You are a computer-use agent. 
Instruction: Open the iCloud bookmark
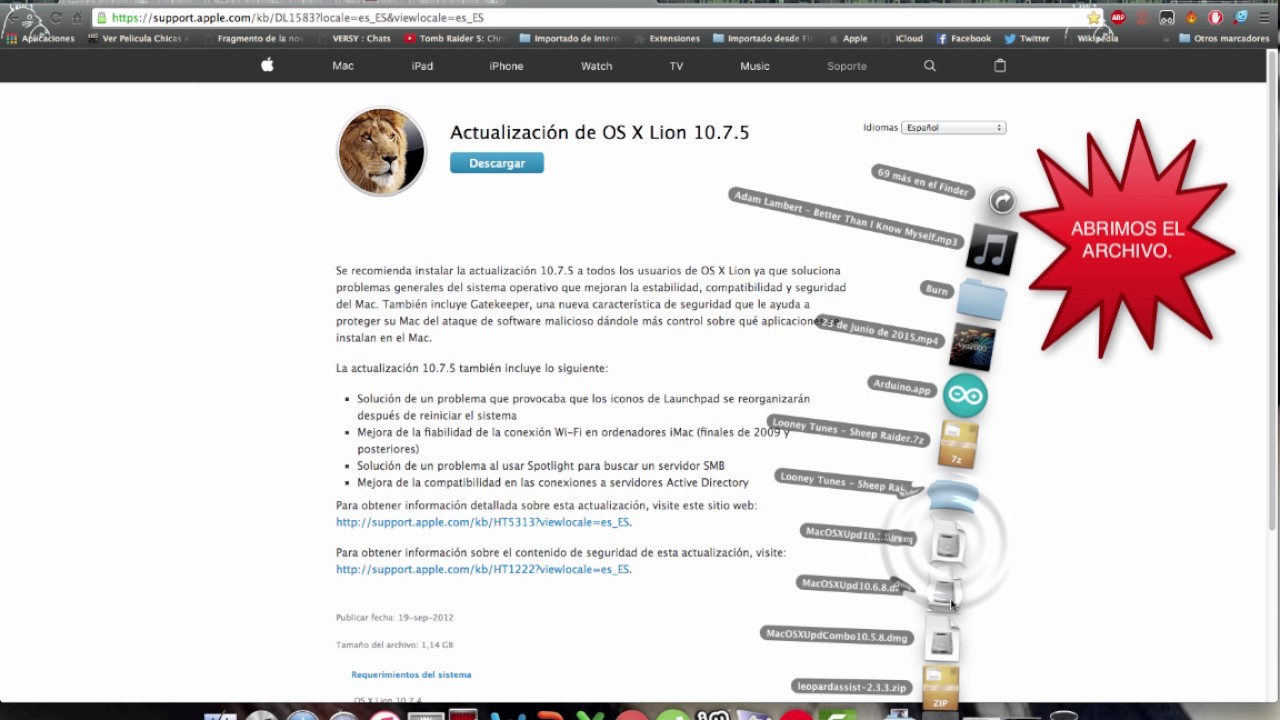(902, 38)
